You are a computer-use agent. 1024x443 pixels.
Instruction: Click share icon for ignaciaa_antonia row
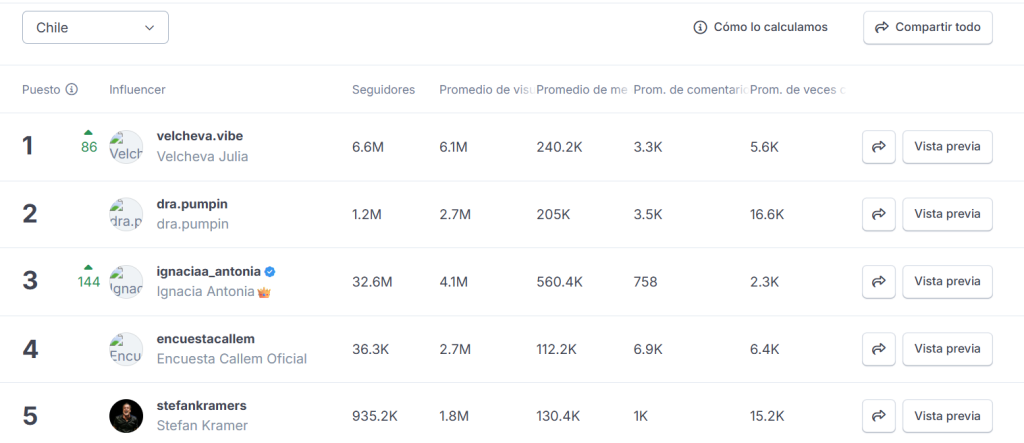pos(878,282)
